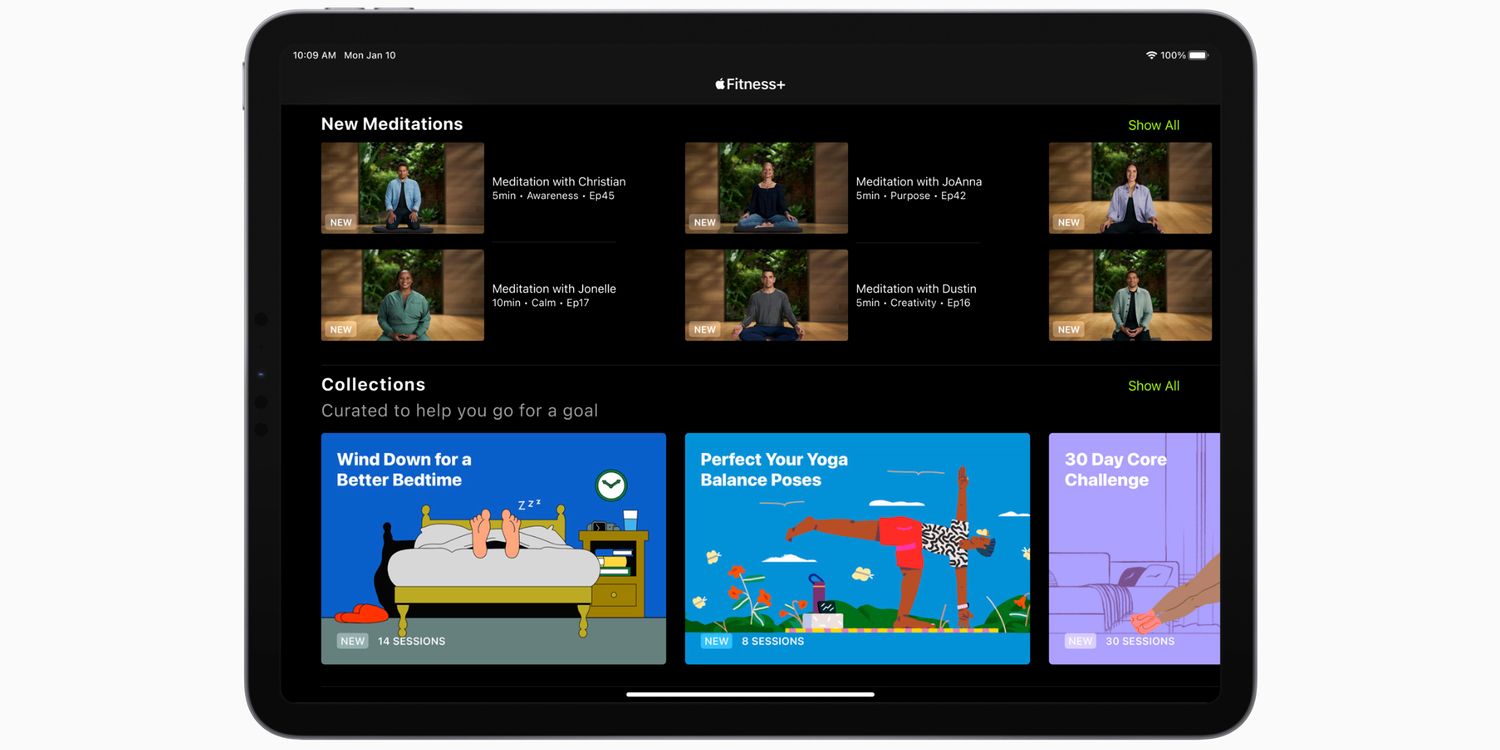Check the Wi-Fi status icon
Screen dimensions: 1500x750
point(1151,56)
